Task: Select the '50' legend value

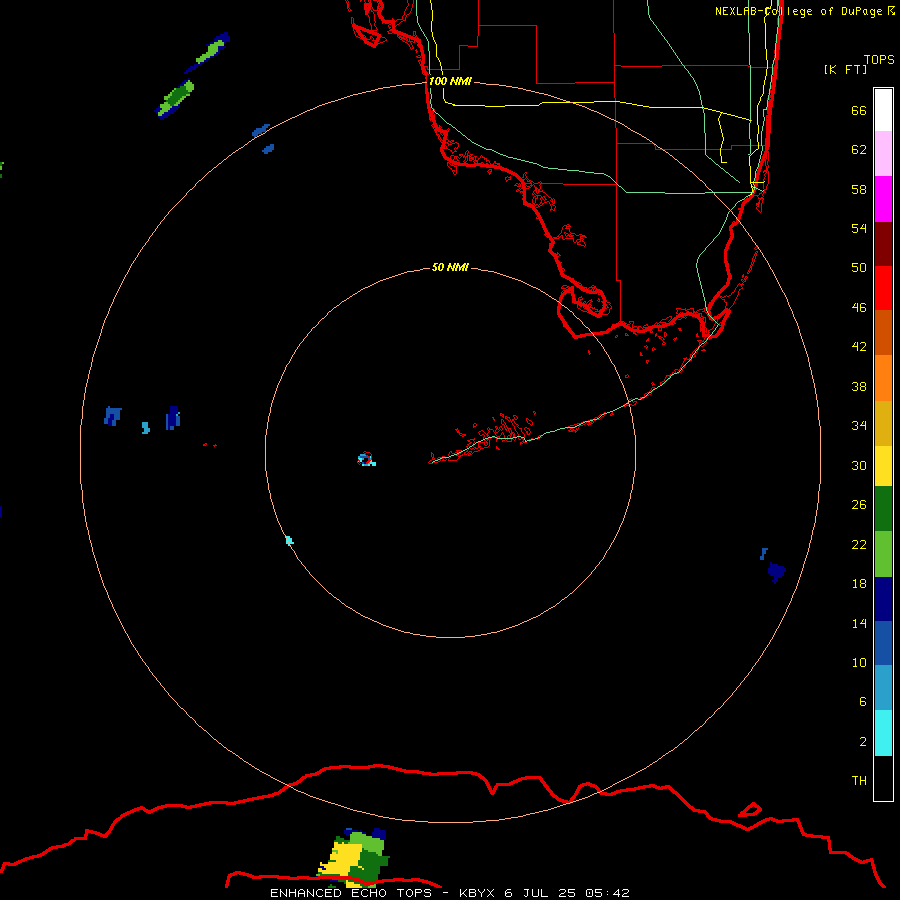Action: (859, 267)
